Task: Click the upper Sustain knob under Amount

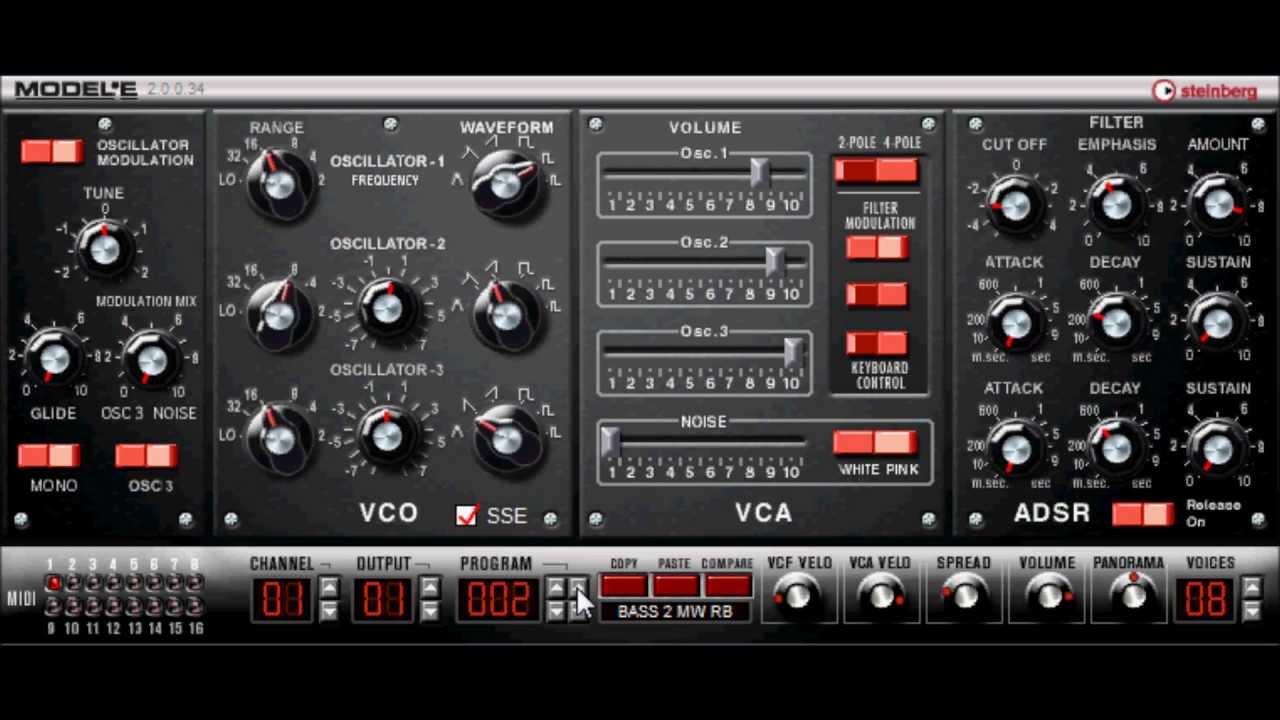Action: pos(1217,322)
